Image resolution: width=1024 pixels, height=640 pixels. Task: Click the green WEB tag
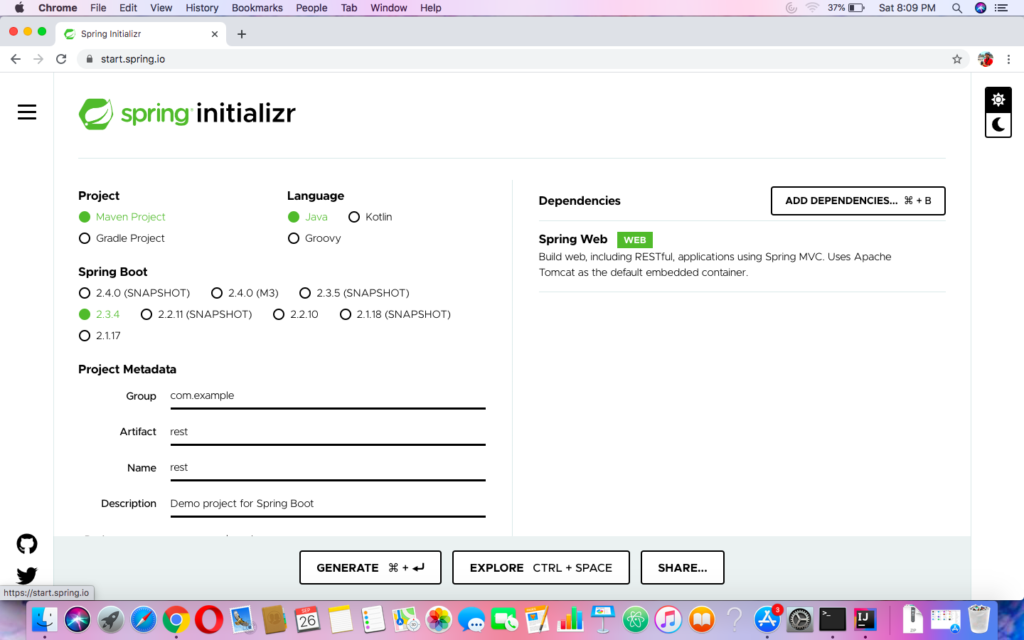635,240
